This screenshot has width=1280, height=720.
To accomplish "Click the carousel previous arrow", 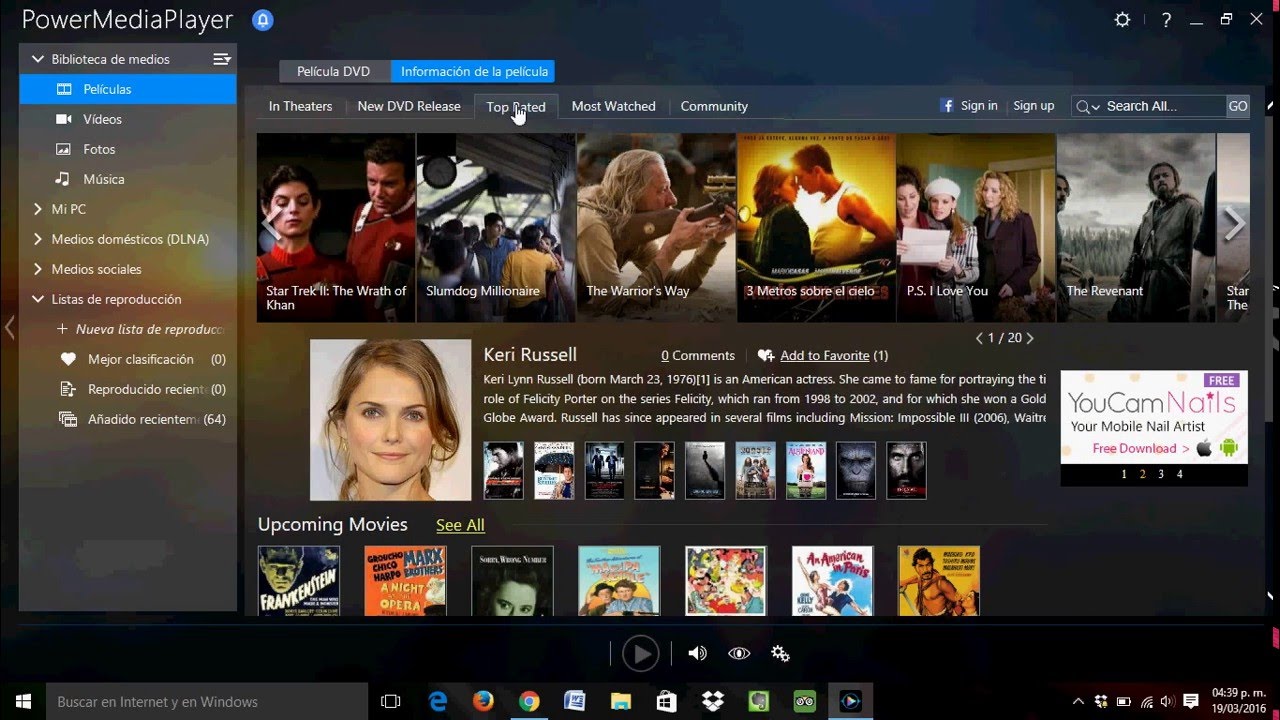I will 270,224.
